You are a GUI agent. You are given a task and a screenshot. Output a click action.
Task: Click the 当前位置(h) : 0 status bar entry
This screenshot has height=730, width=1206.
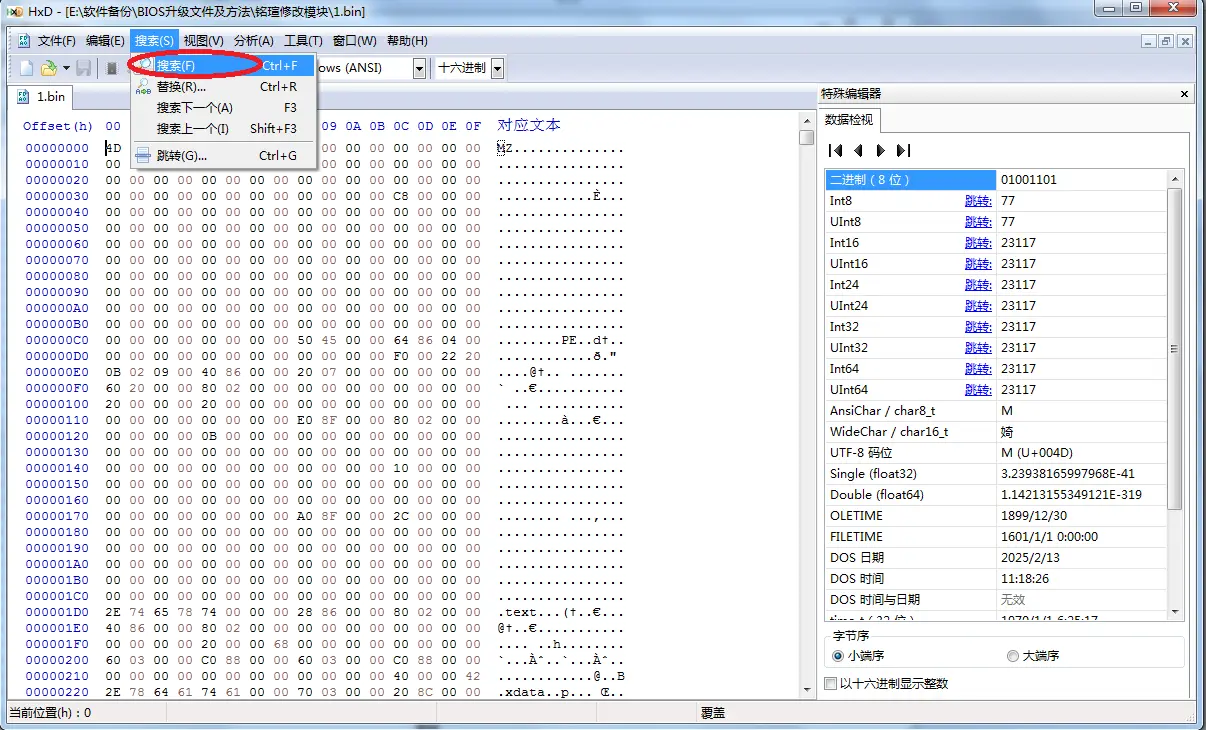pos(50,713)
